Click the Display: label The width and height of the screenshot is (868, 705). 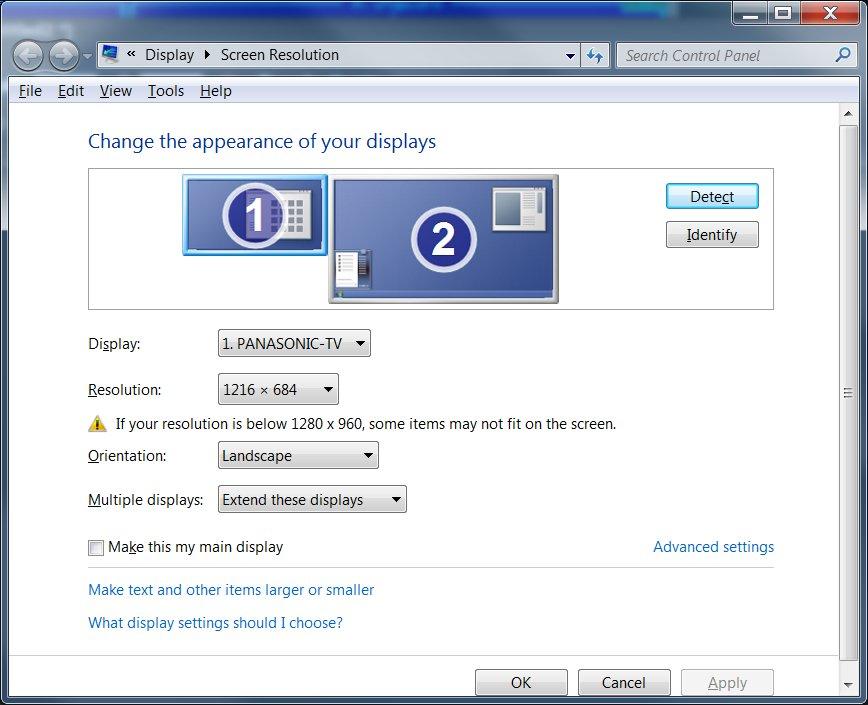[114, 344]
